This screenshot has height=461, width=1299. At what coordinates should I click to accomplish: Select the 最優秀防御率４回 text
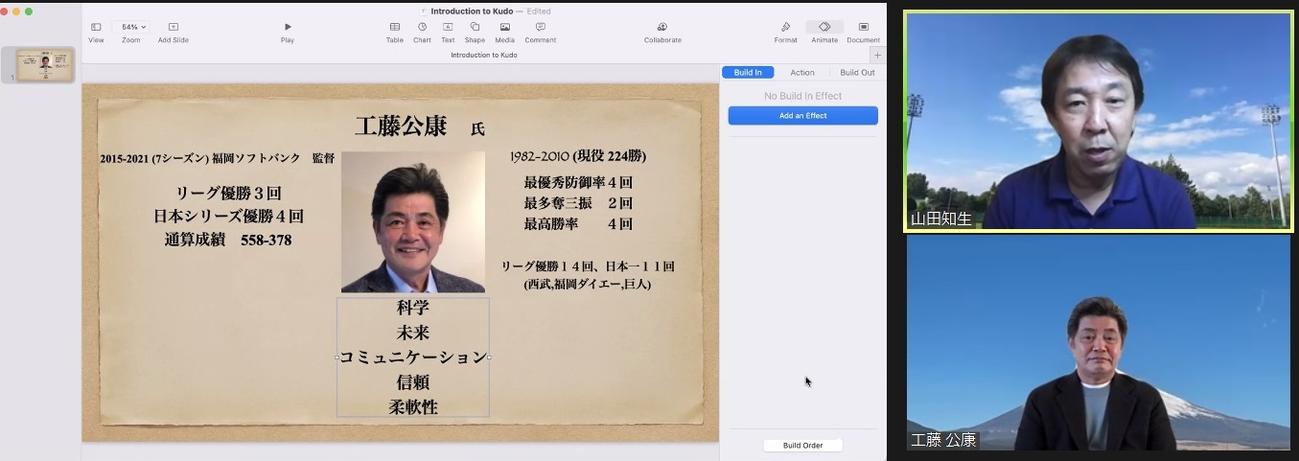(x=578, y=183)
